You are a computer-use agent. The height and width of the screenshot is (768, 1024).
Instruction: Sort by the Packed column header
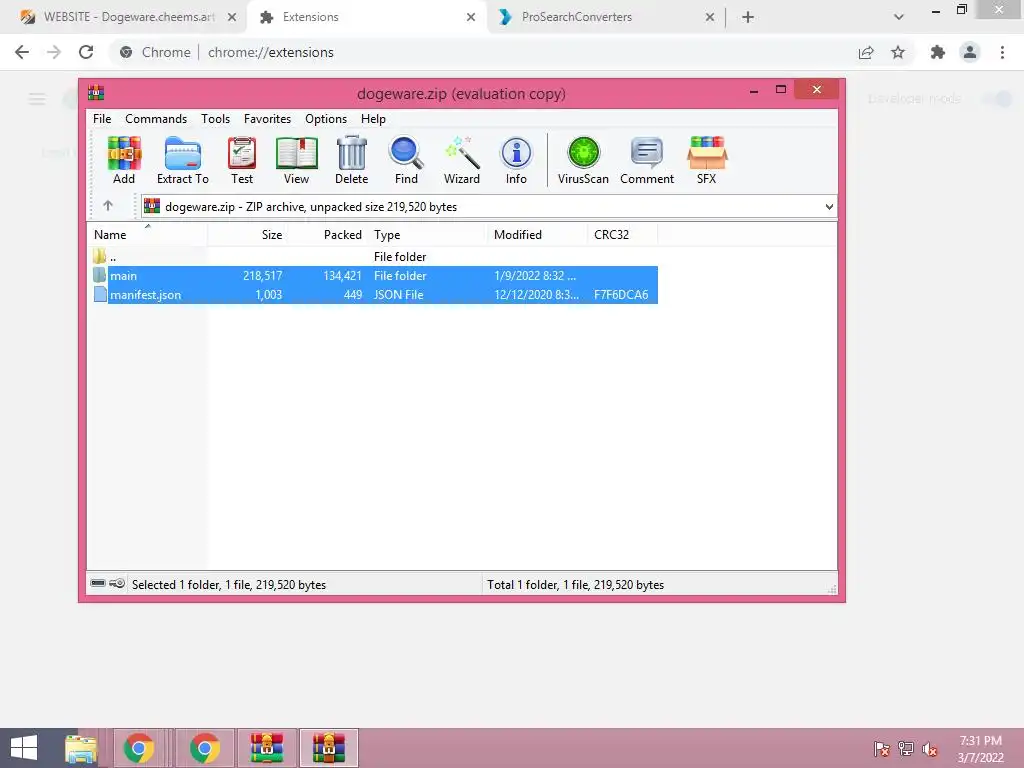tap(327, 234)
